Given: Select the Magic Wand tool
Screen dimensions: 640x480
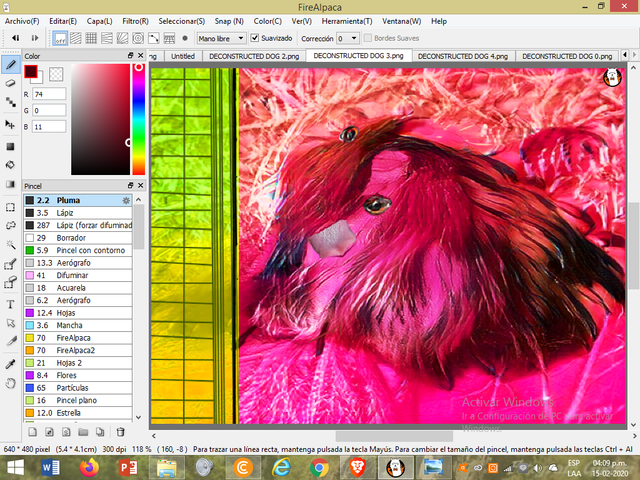Looking at the screenshot, I should 11,244.
